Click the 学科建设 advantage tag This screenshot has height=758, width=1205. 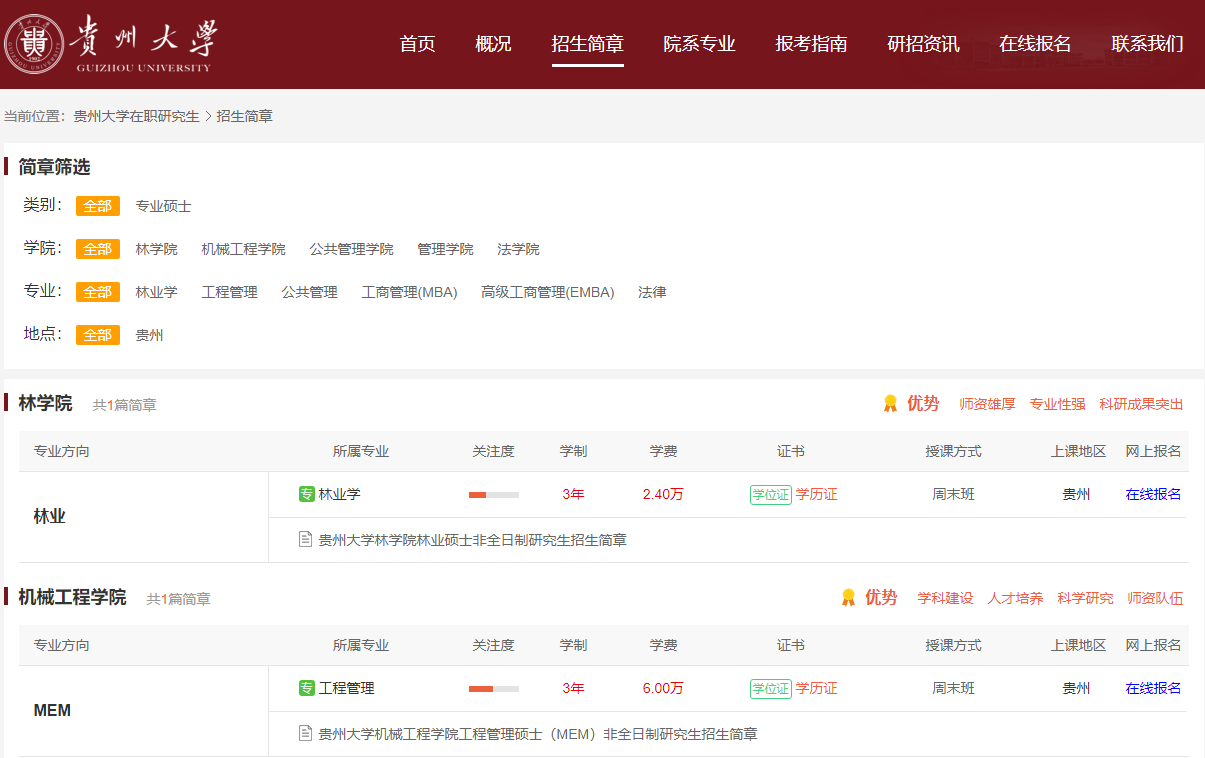(945, 598)
